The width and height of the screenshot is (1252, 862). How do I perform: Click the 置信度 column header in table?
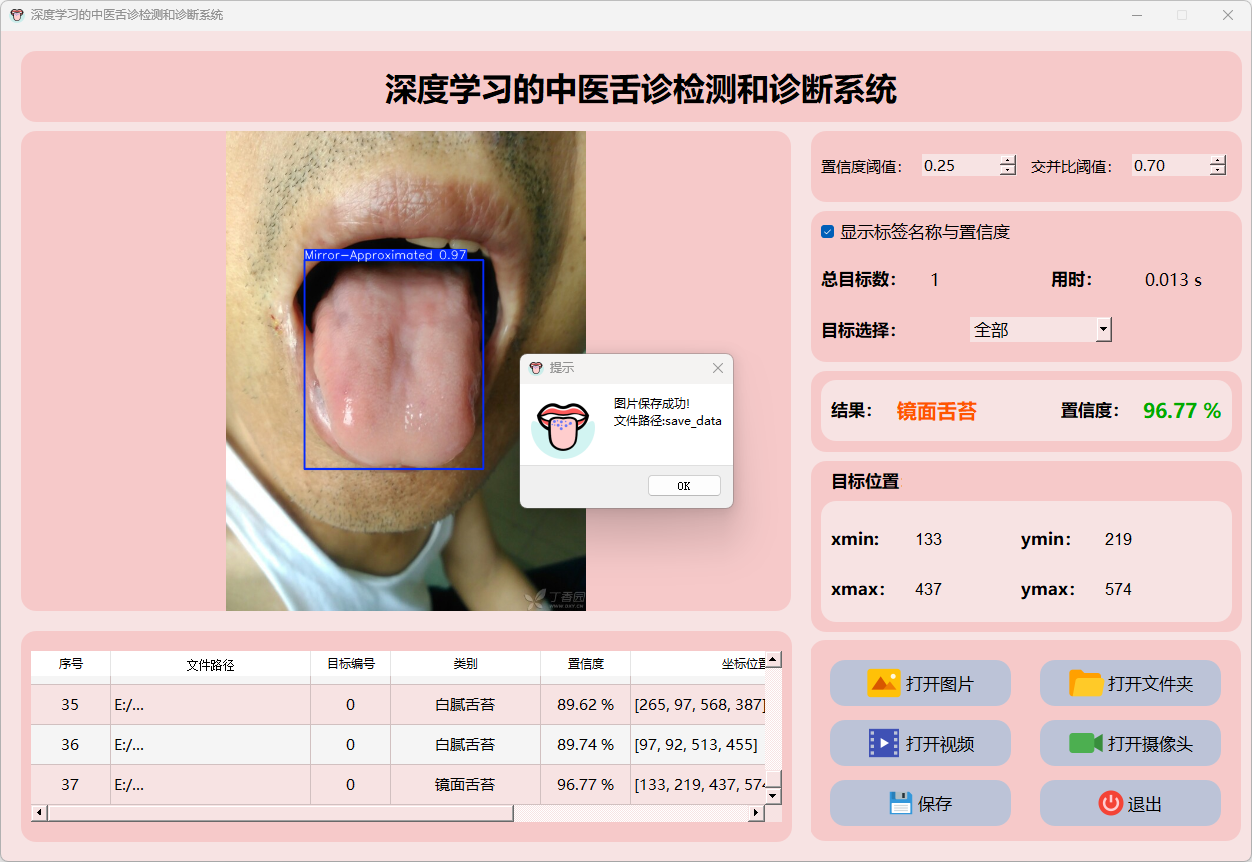pos(585,664)
